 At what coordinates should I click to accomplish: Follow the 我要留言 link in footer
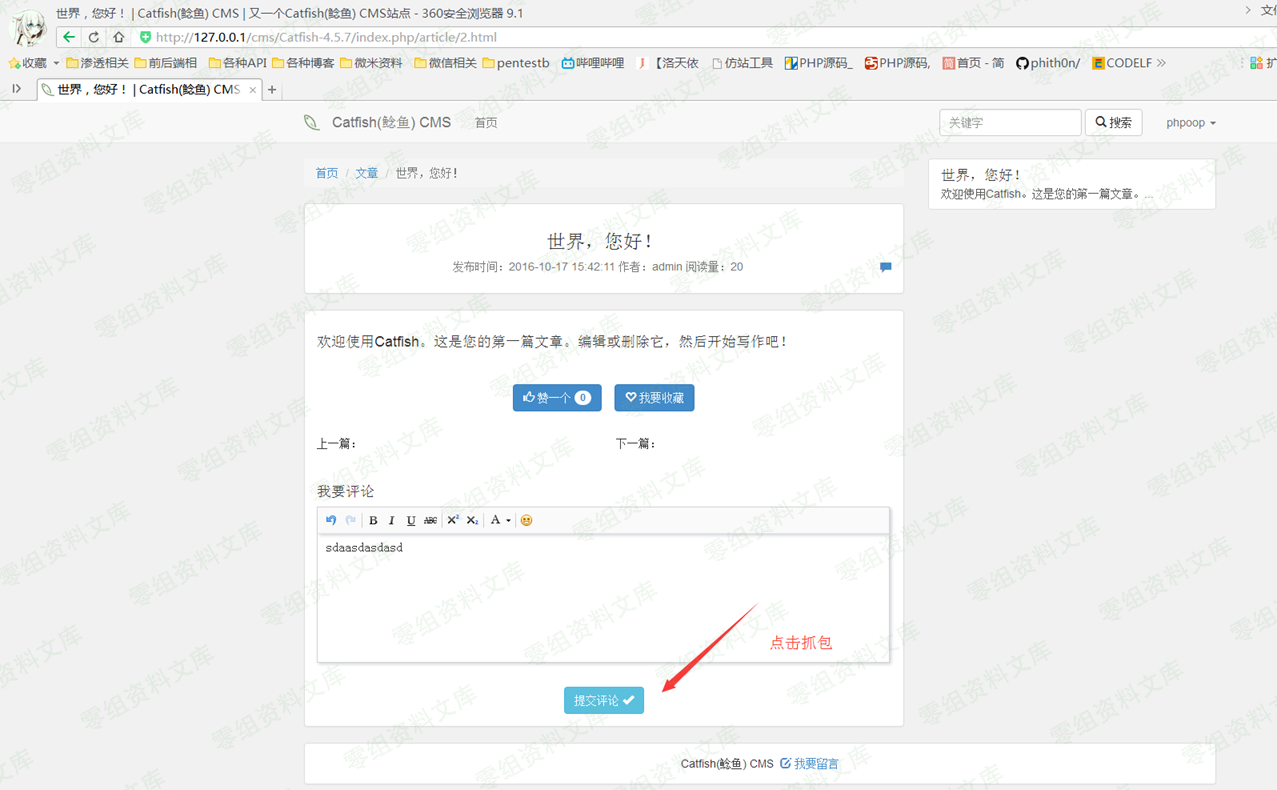tap(809, 764)
